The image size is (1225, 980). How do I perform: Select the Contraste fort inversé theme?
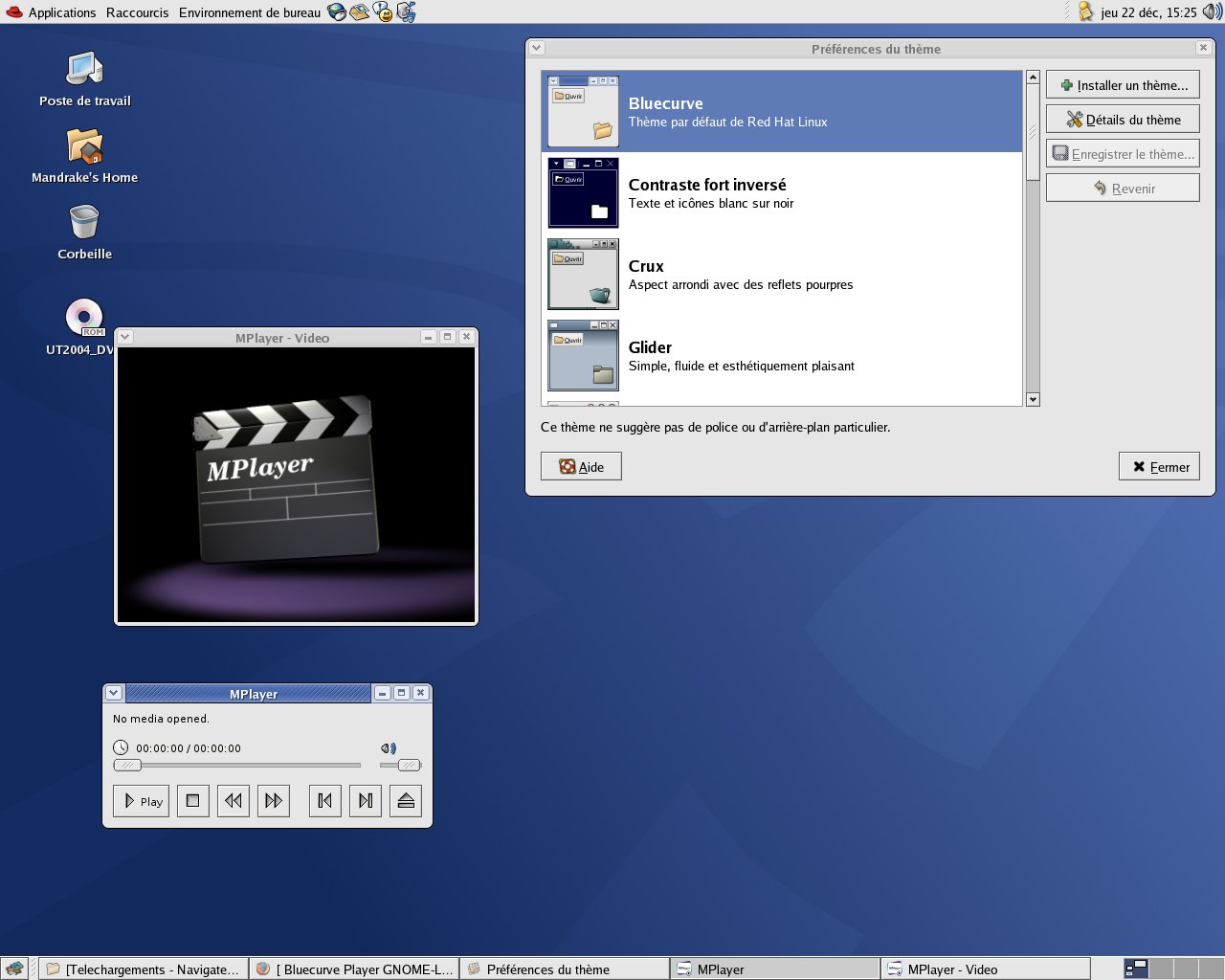pos(782,192)
